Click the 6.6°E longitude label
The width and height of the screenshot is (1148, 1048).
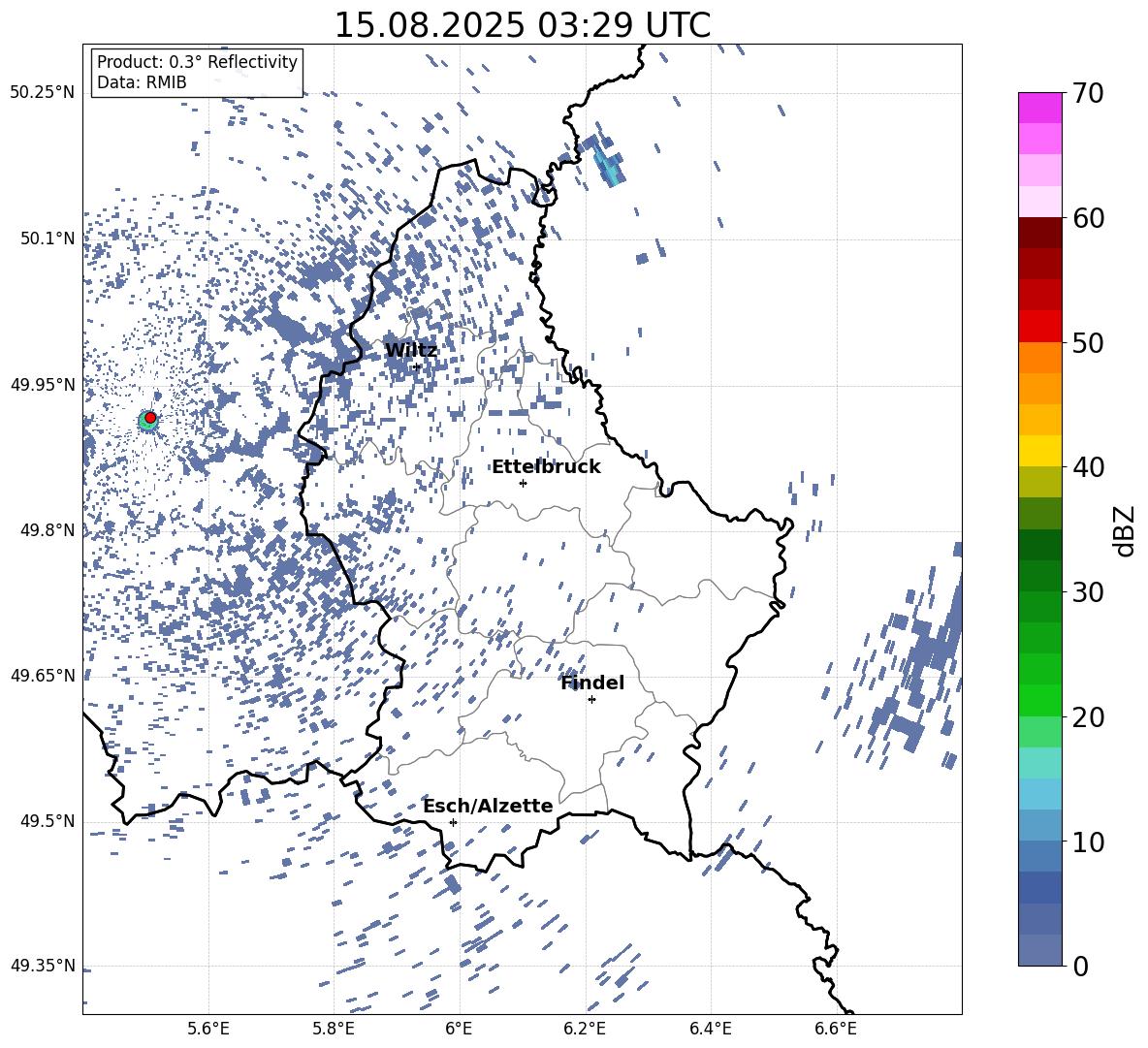tap(836, 1029)
